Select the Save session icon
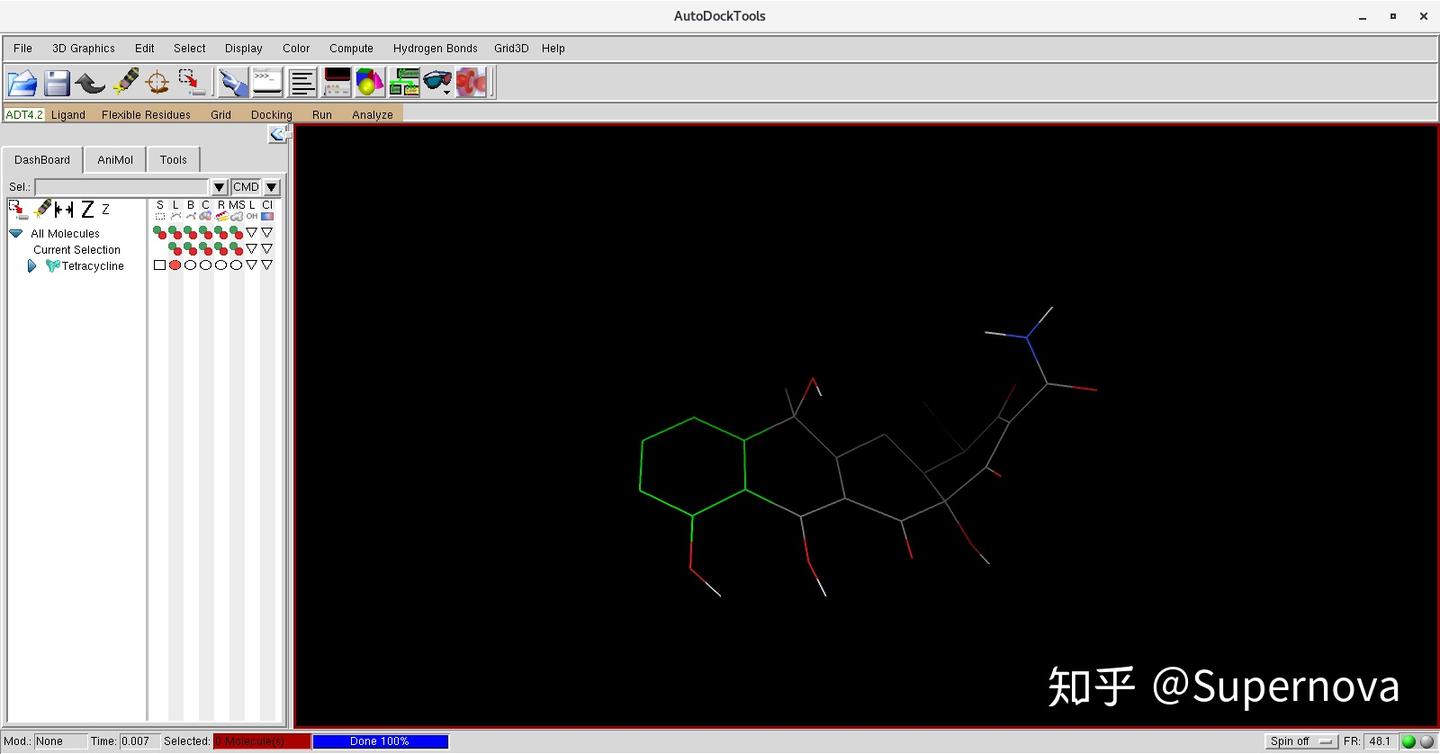Screen dimensions: 1440x754 57,82
